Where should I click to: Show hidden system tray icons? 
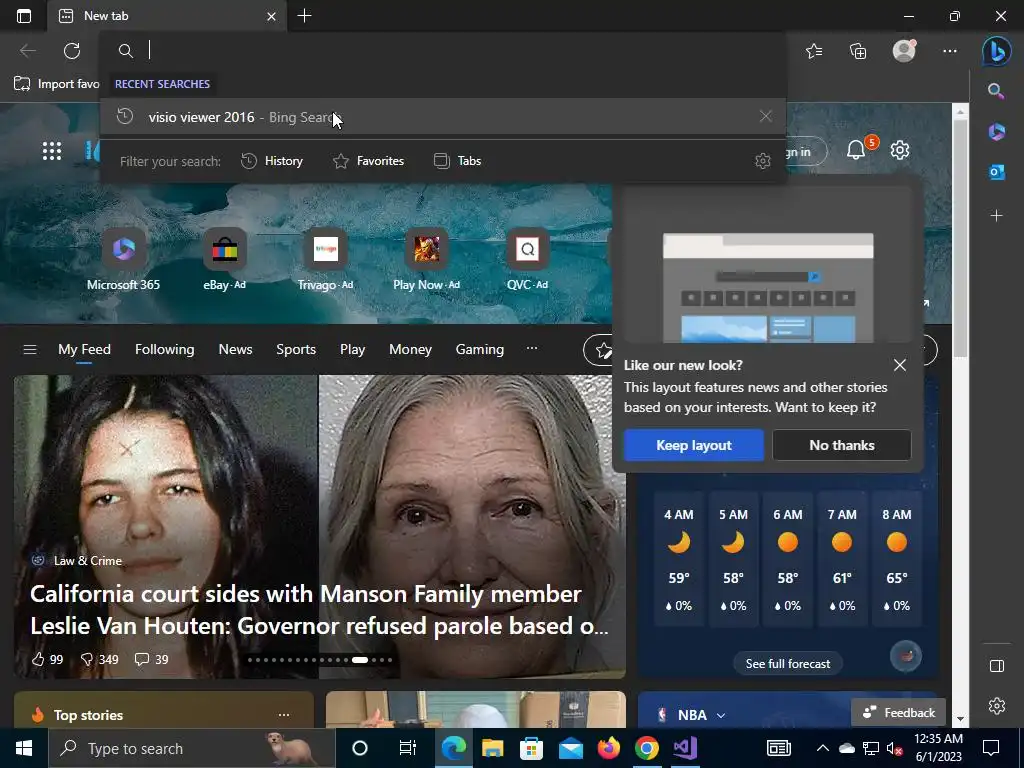coord(823,748)
